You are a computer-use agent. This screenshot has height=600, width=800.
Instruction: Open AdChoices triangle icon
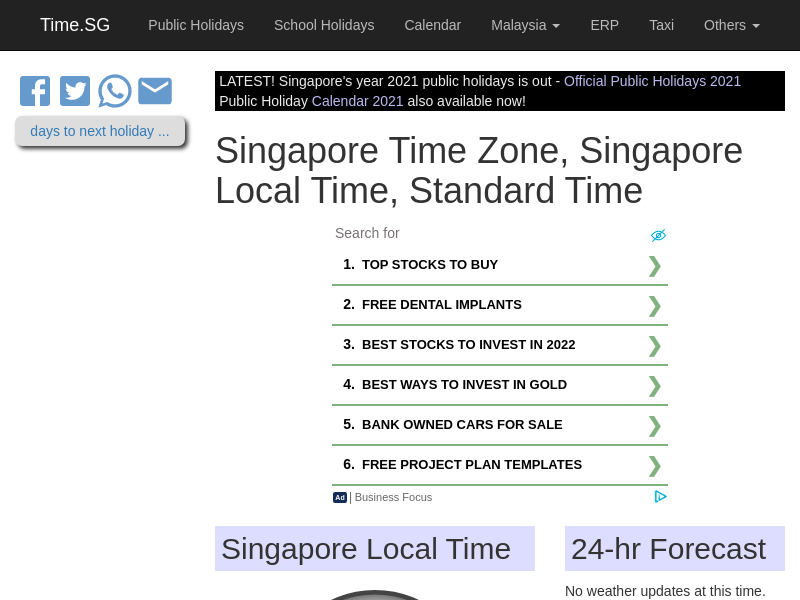pos(660,496)
